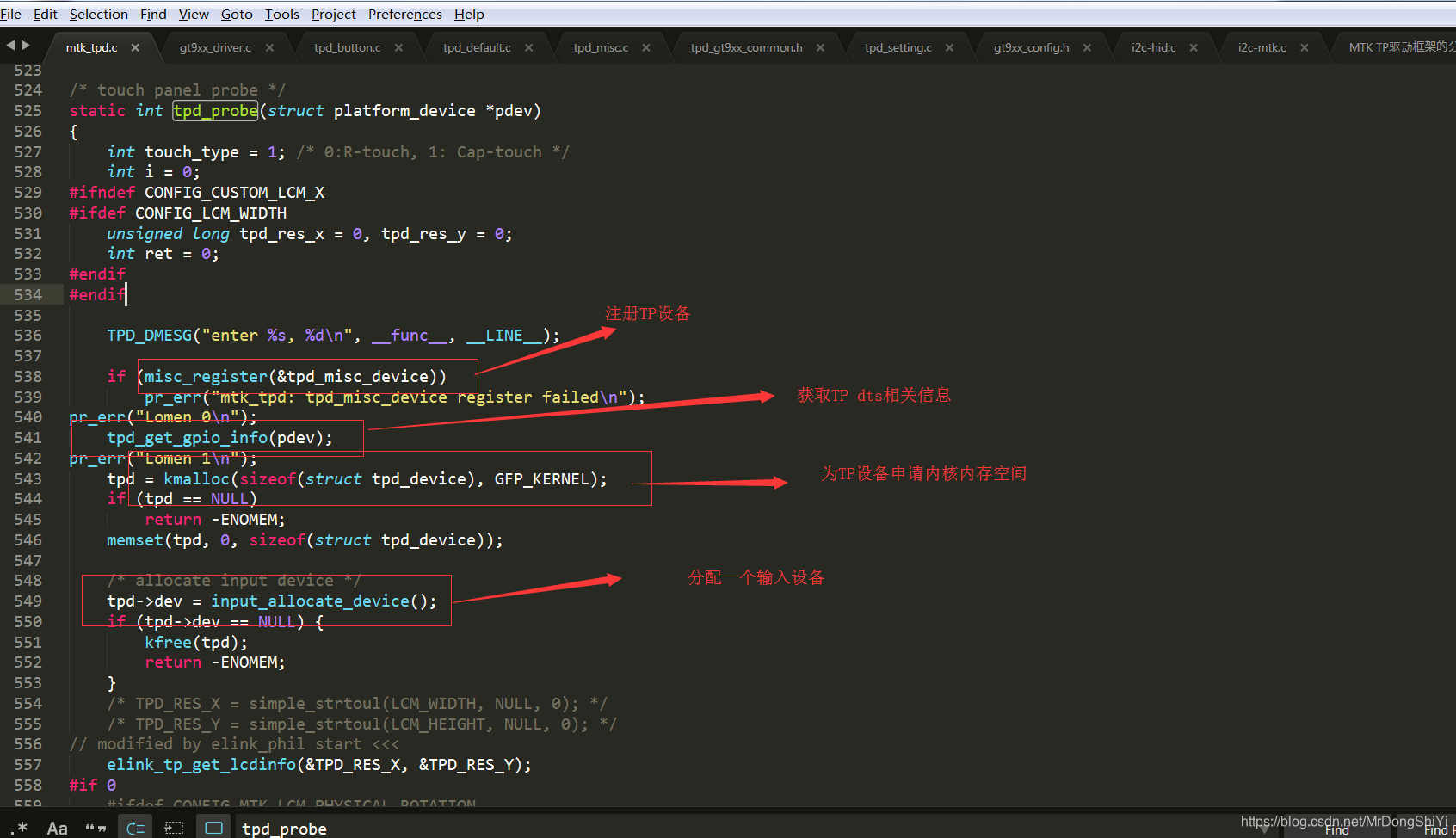Click CONFIG_CUSTOM_LCM_X on line 529
Viewport: 1456px width, 838px height.
pyautogui.click(x=234, y=192)
